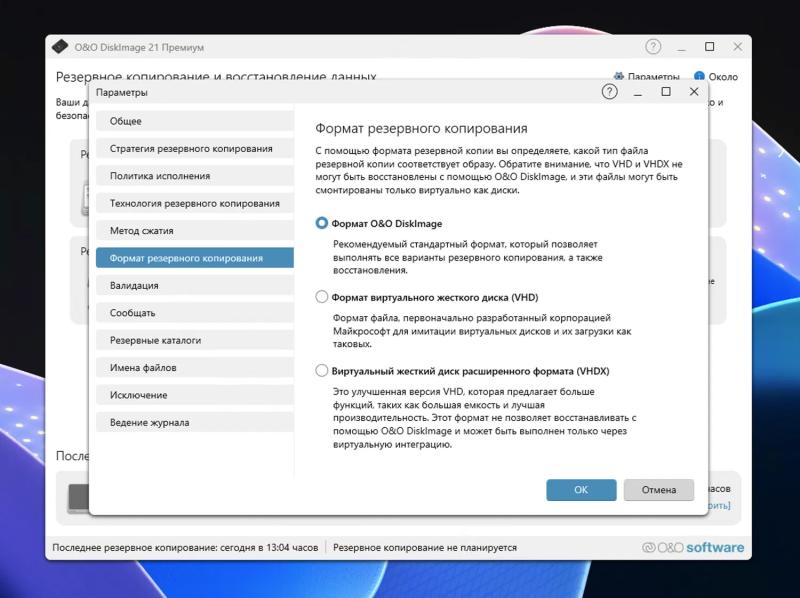
Task: Select the Формат O&O DiskImage option
Action: 322,222
